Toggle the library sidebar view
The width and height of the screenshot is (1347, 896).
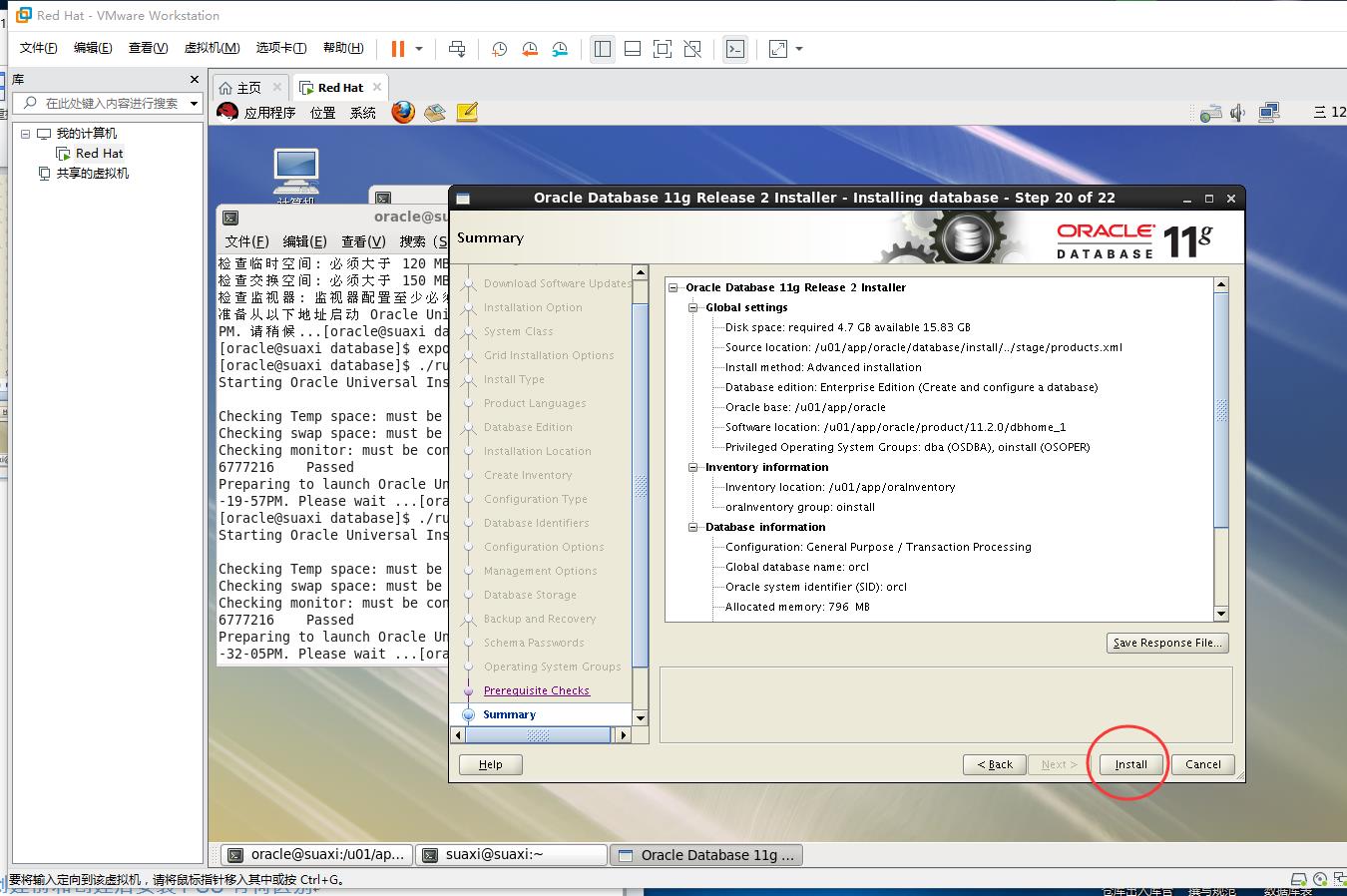pos(603,49)
